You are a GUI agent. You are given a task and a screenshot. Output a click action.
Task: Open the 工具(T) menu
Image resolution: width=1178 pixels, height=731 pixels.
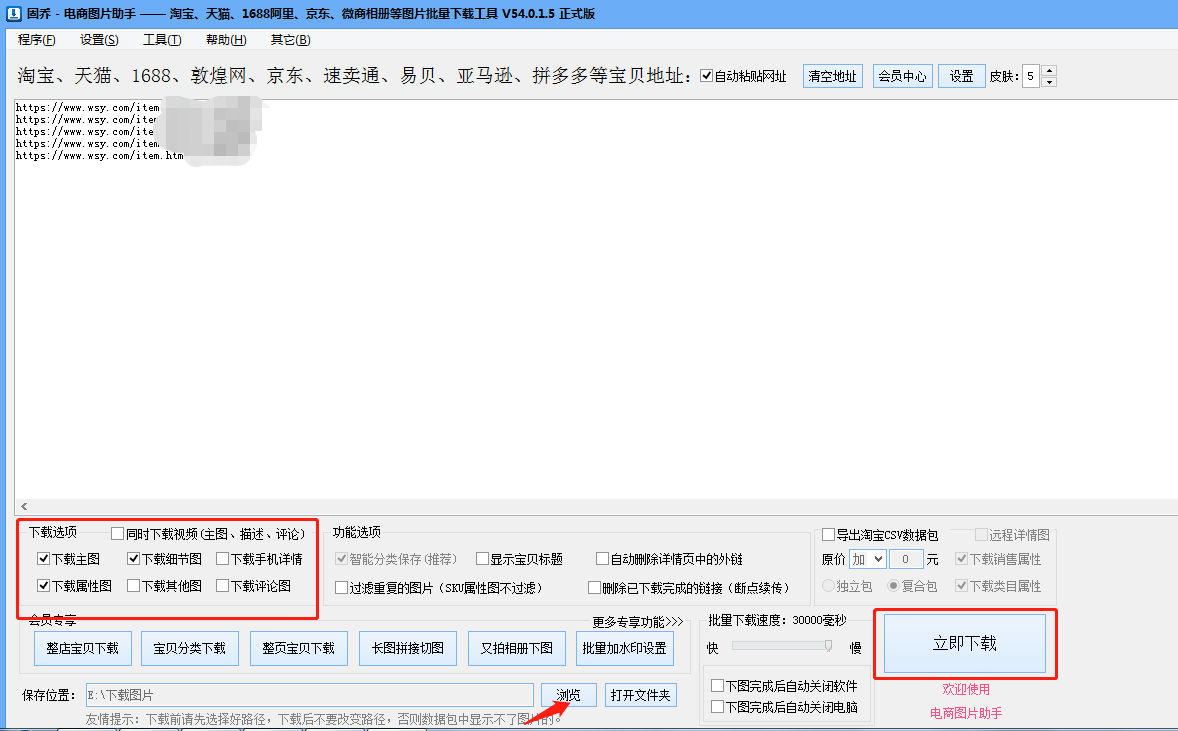(x=162, y=40)
